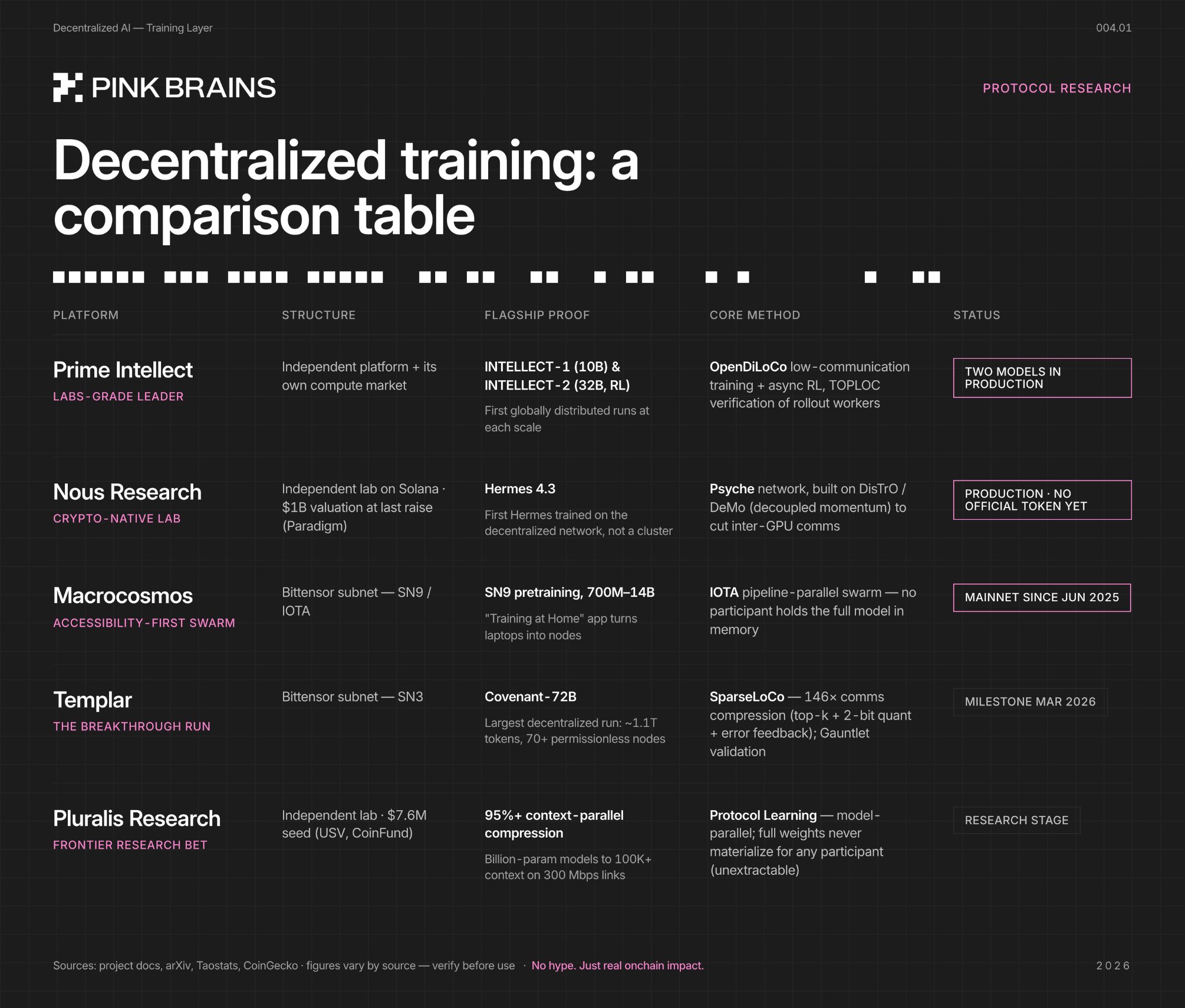The image size is (1185, 1008).
Task: Click the 'TWO MODELS IN PRODUCTION' status badge
Action: click(x=1042, y=378)
